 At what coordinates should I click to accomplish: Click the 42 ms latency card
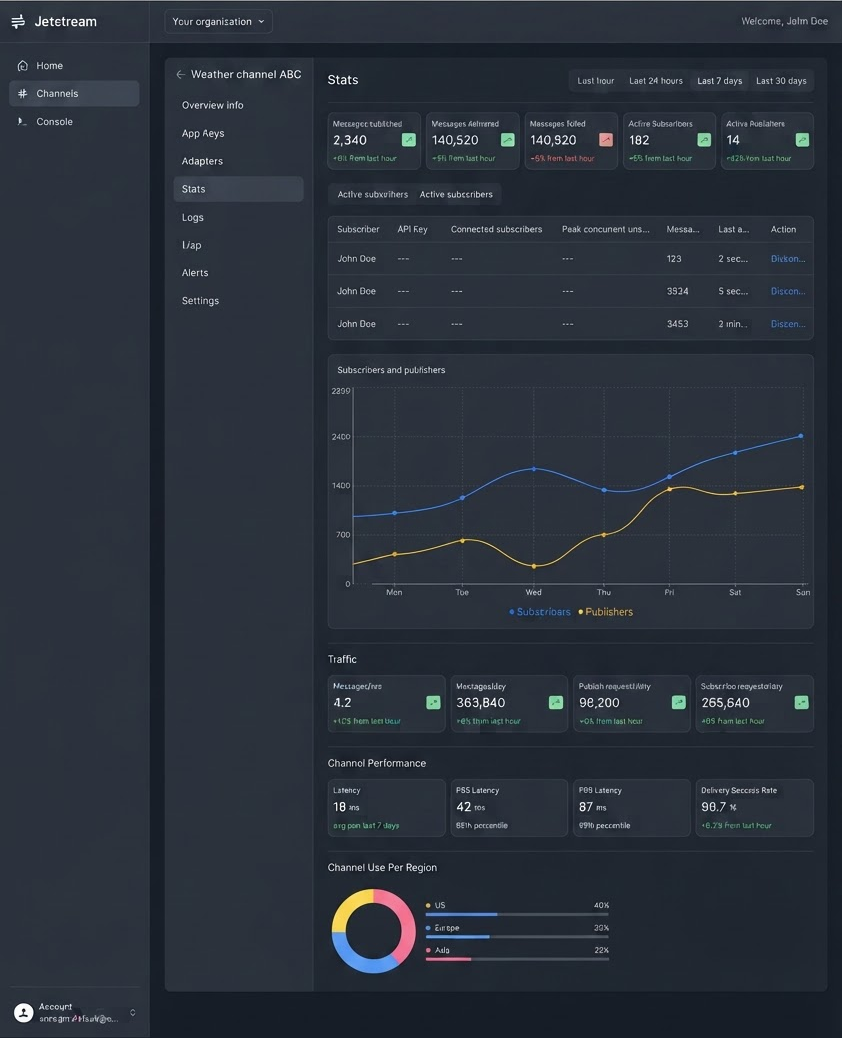tap(509, 808)
